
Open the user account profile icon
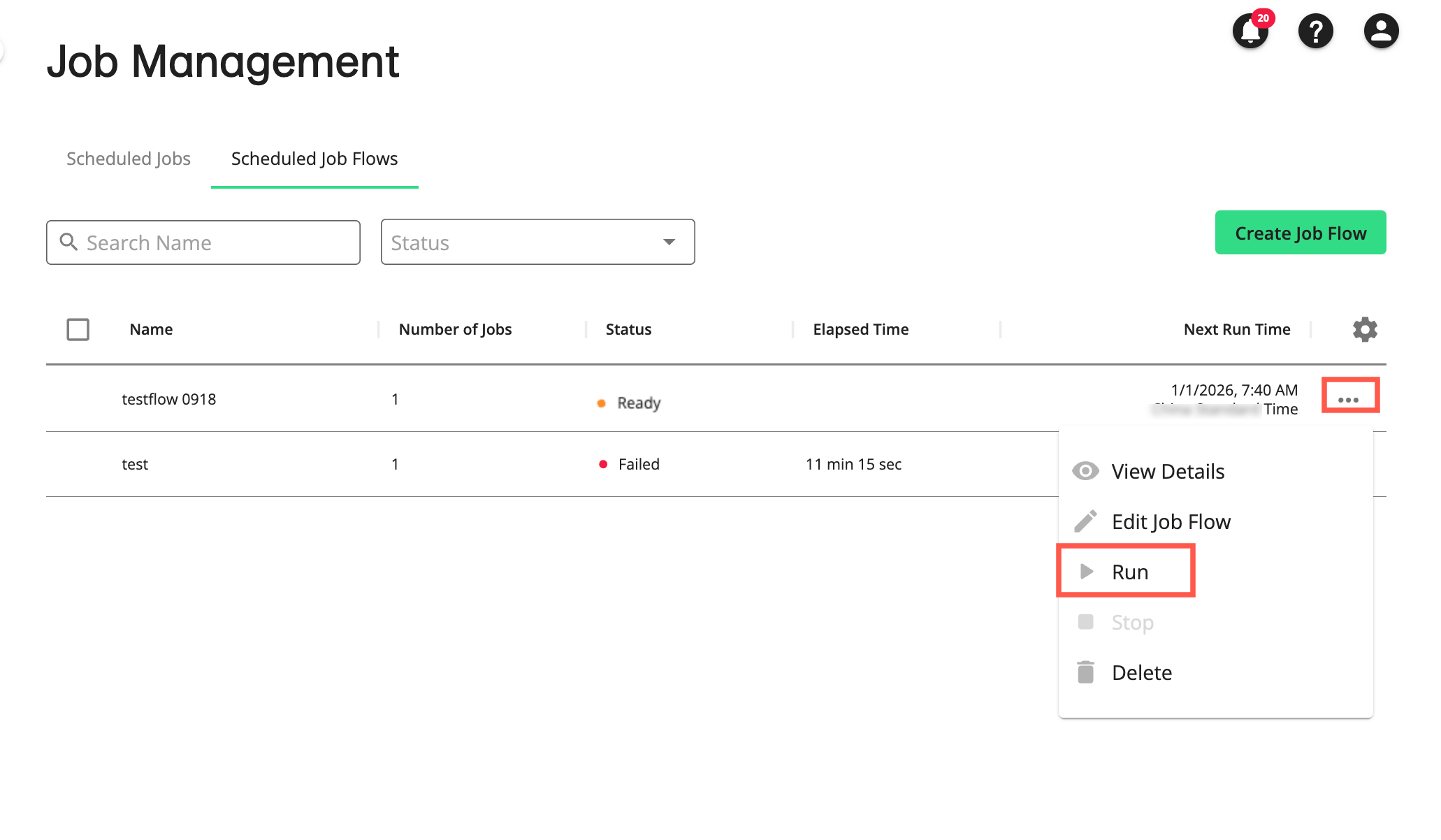coord(1381,31)
